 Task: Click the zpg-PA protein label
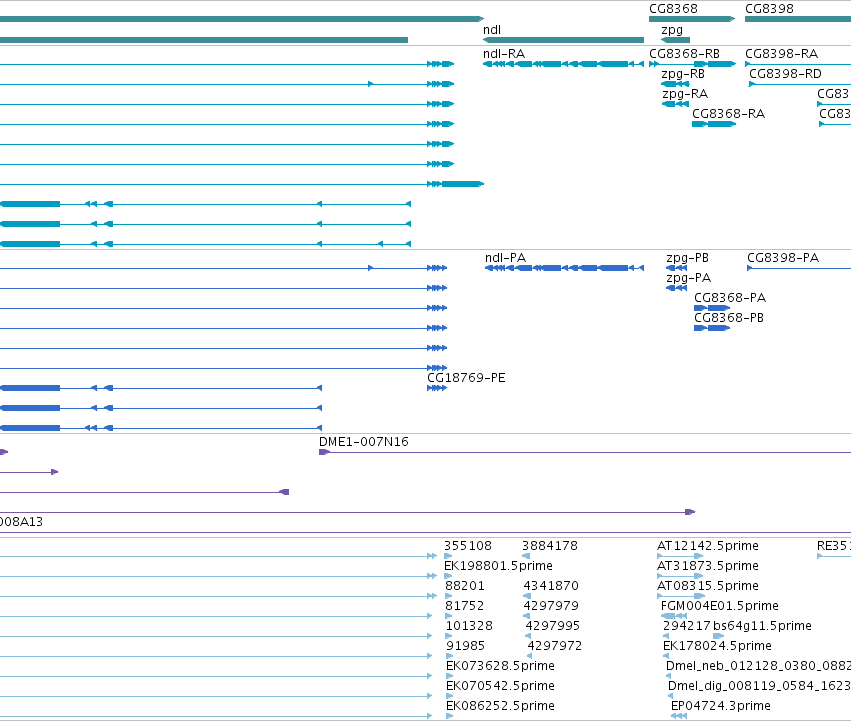689,278
